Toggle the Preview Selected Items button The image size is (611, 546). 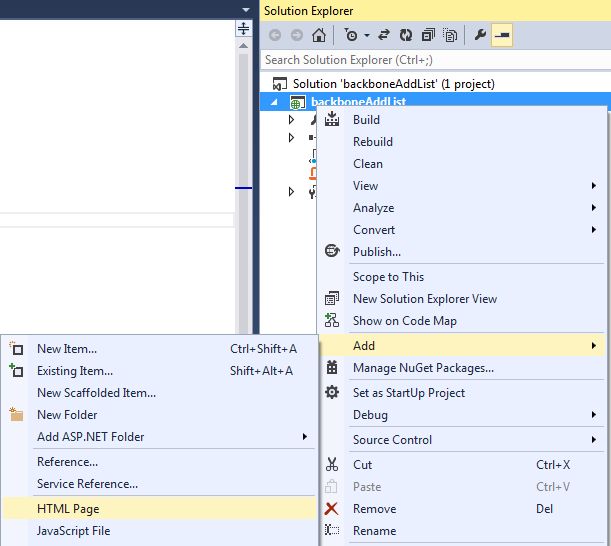(502, 35)
